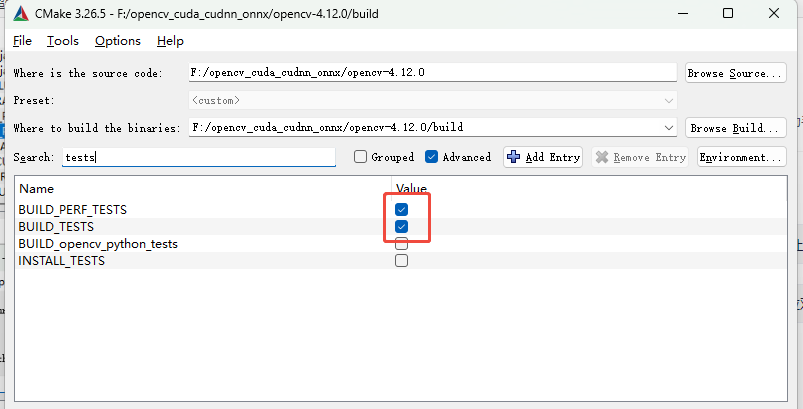803x409 pixels.
Task: Click the plus icon on Add Entry
Action: click(514, 157)
